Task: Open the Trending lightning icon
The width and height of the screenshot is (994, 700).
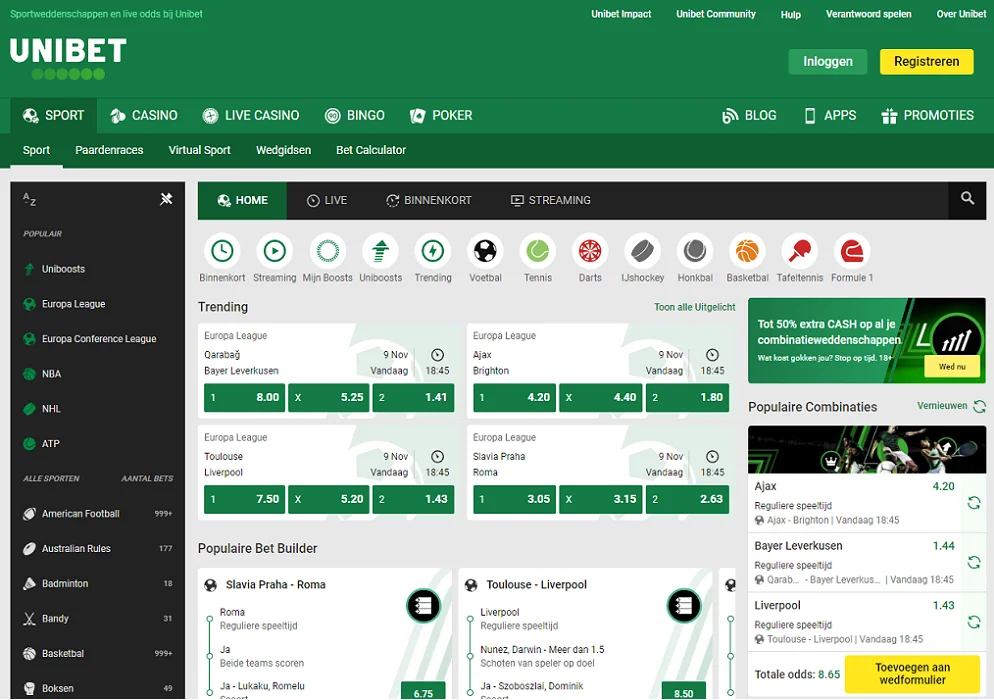Action: (x=433, y=251)
